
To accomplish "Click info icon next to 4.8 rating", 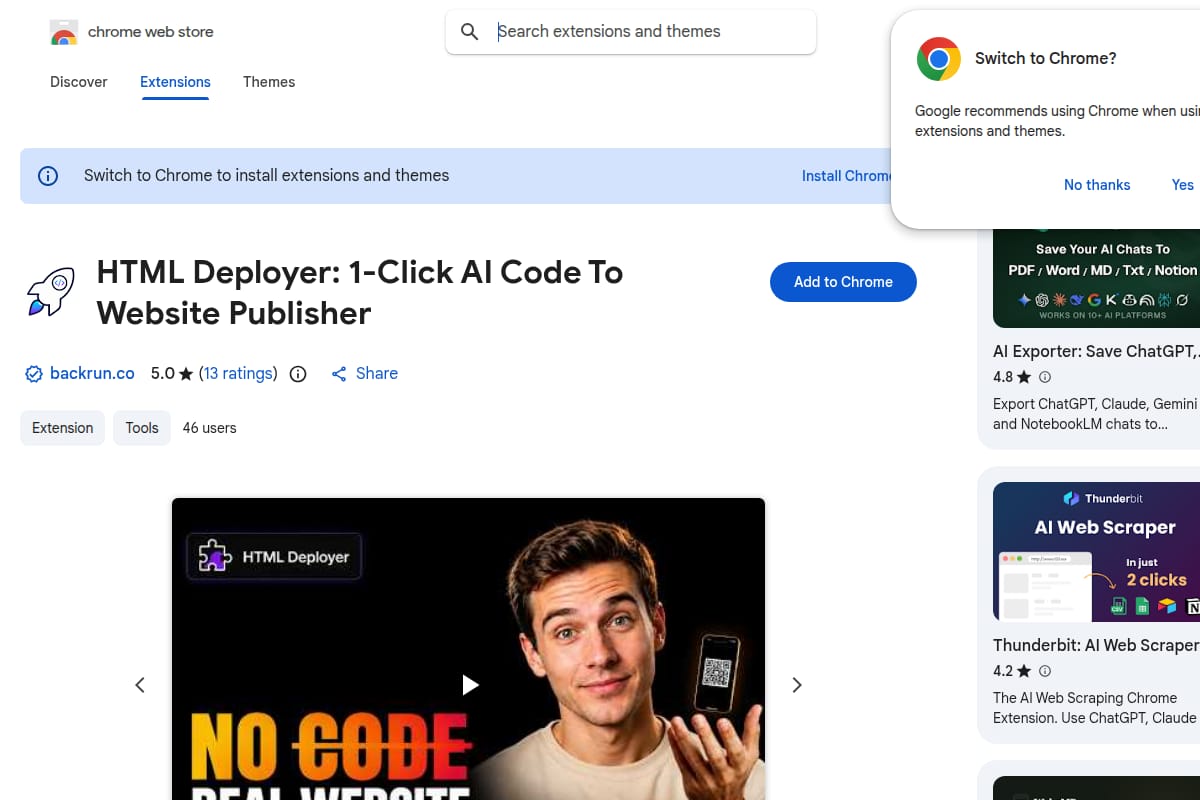I will click(1045, 377).
